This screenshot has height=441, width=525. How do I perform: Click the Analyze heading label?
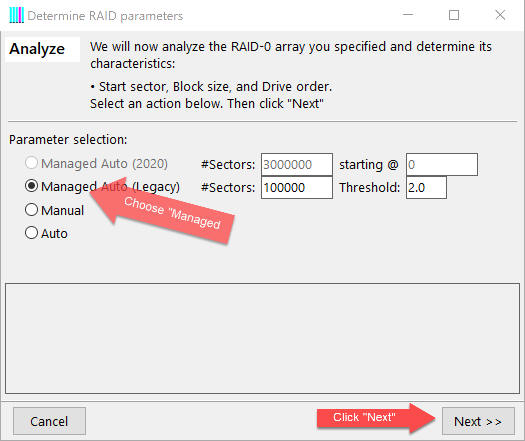coord(37,49)
